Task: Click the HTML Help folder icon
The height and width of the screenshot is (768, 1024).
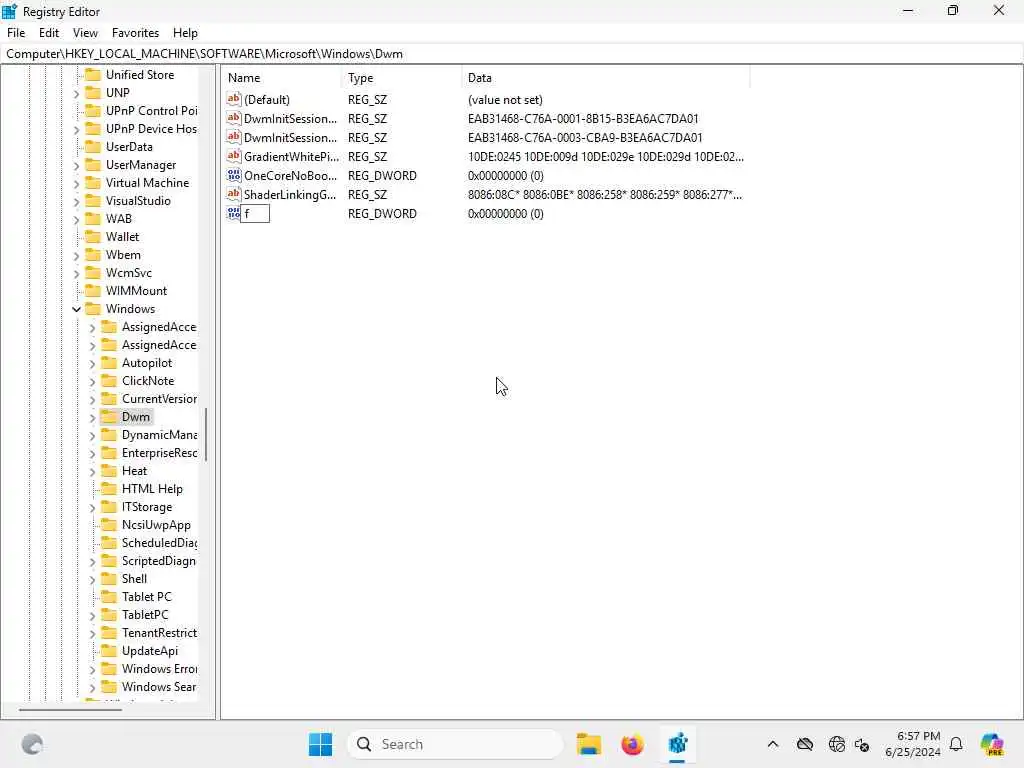Action: (109, 488)
